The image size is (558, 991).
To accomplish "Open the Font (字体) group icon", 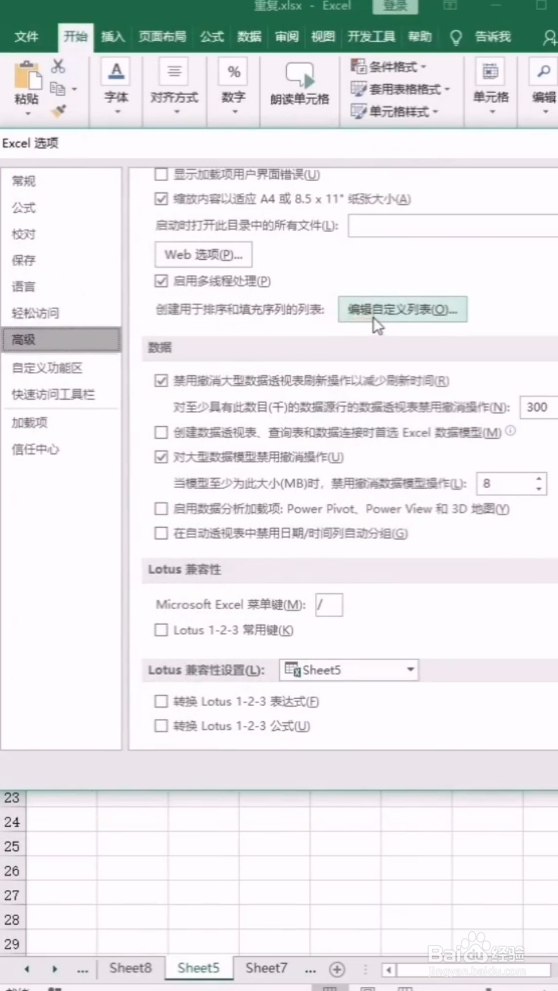I will click(x=116, y=71).
